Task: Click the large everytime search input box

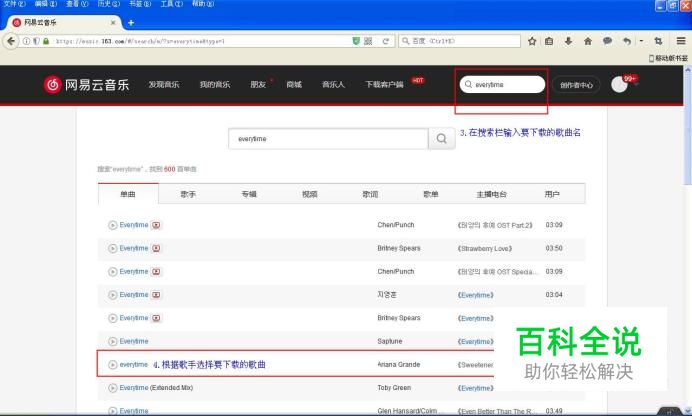Action: [x=328, y=139]
